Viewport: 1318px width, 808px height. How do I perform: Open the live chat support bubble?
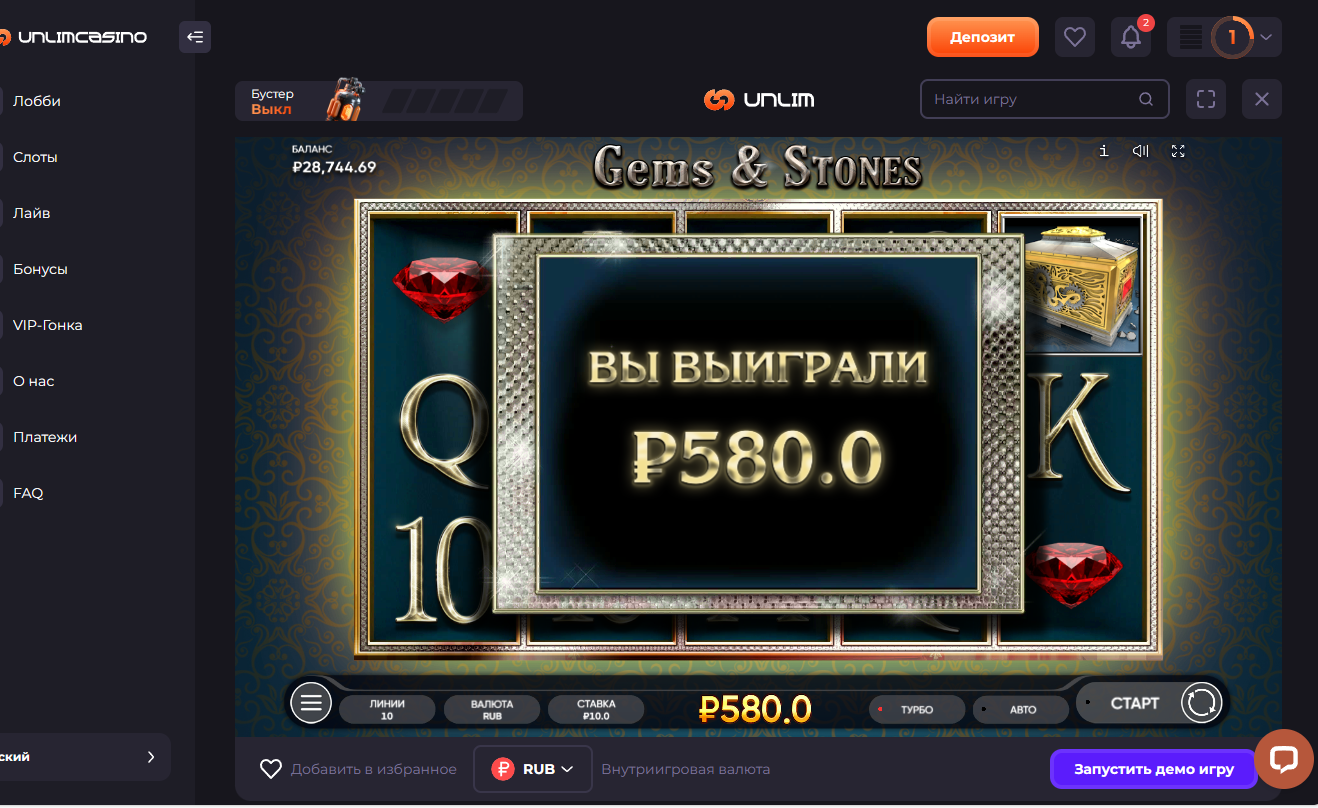(1284, 759)
